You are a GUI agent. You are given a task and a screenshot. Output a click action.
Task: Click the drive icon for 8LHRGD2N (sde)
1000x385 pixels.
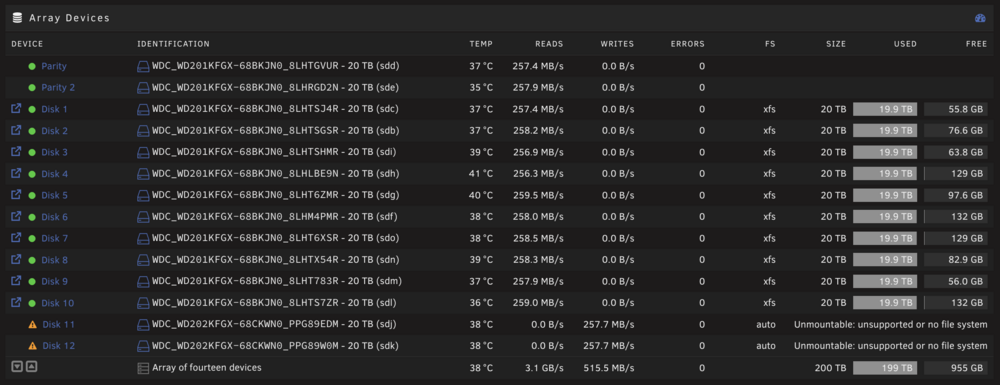coord(143,87)
